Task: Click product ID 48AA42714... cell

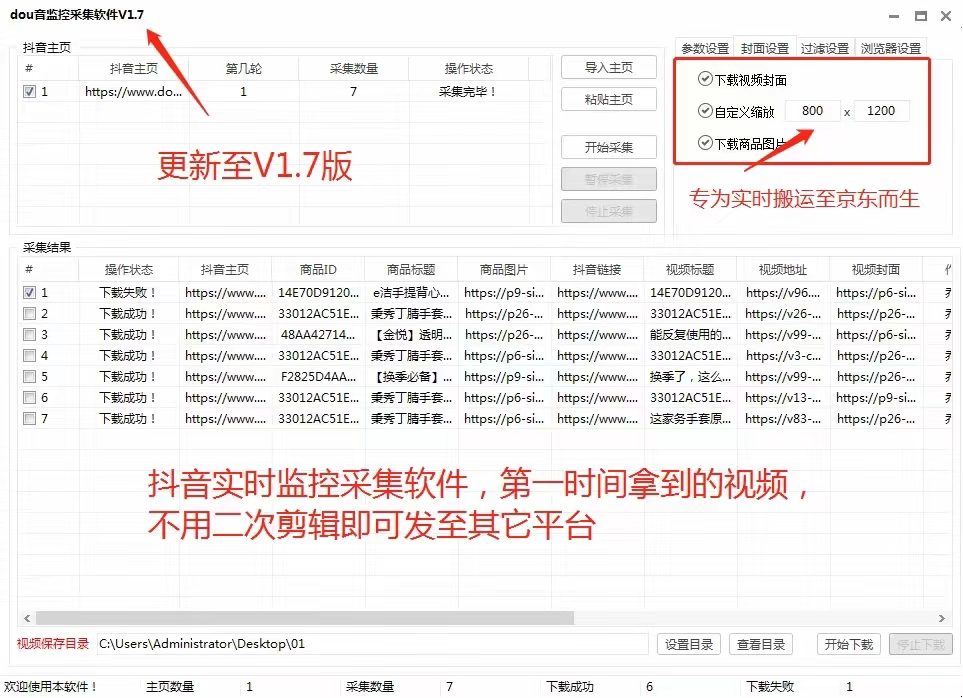Action: [318, 335]
